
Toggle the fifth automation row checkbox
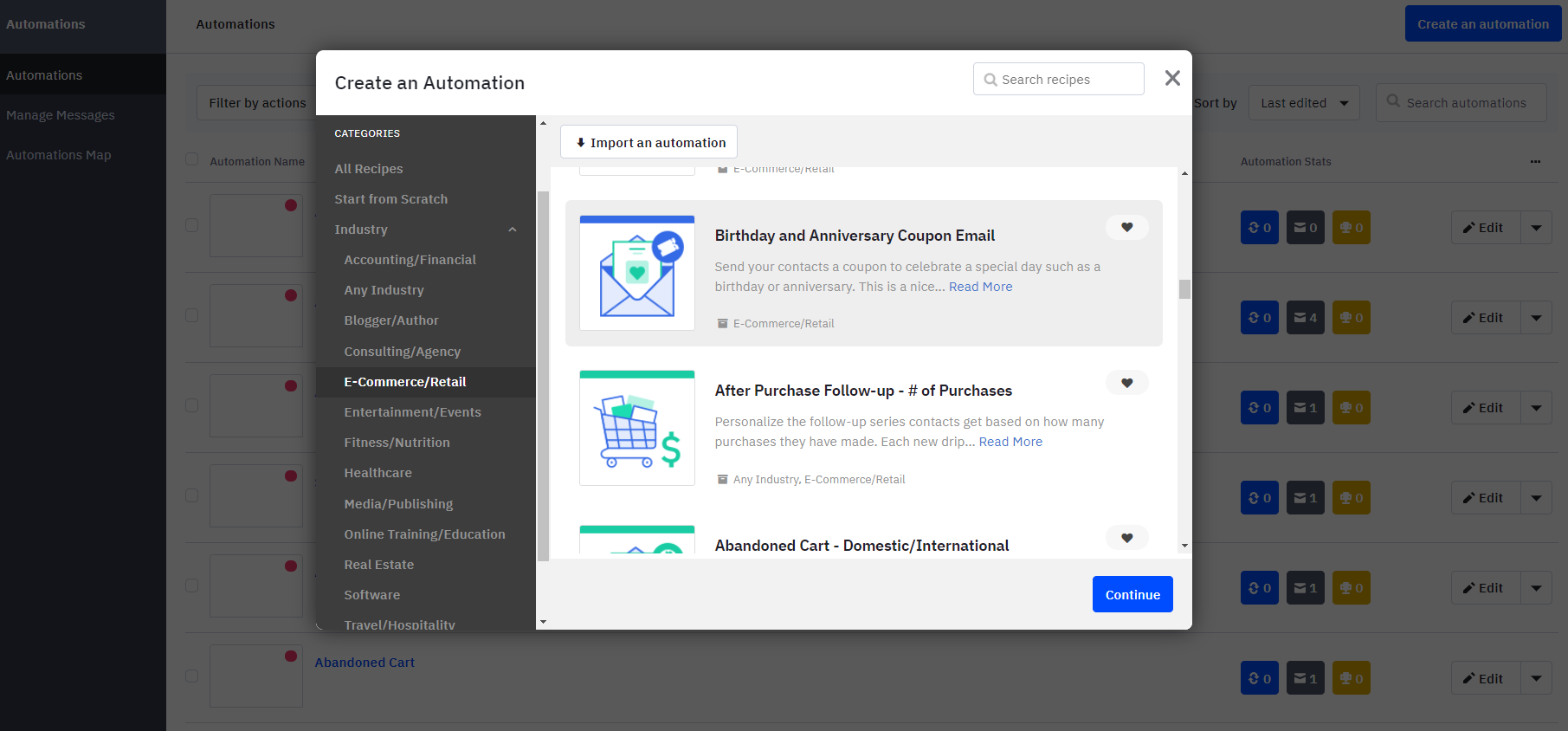[x=191, y=585]
